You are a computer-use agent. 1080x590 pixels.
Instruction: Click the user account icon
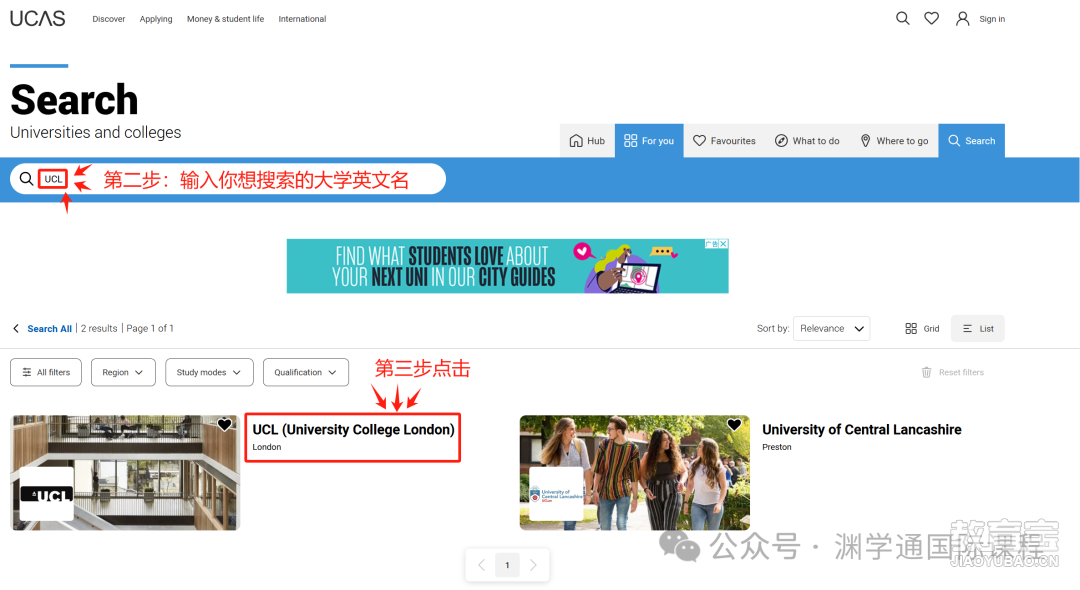(962, 19)
